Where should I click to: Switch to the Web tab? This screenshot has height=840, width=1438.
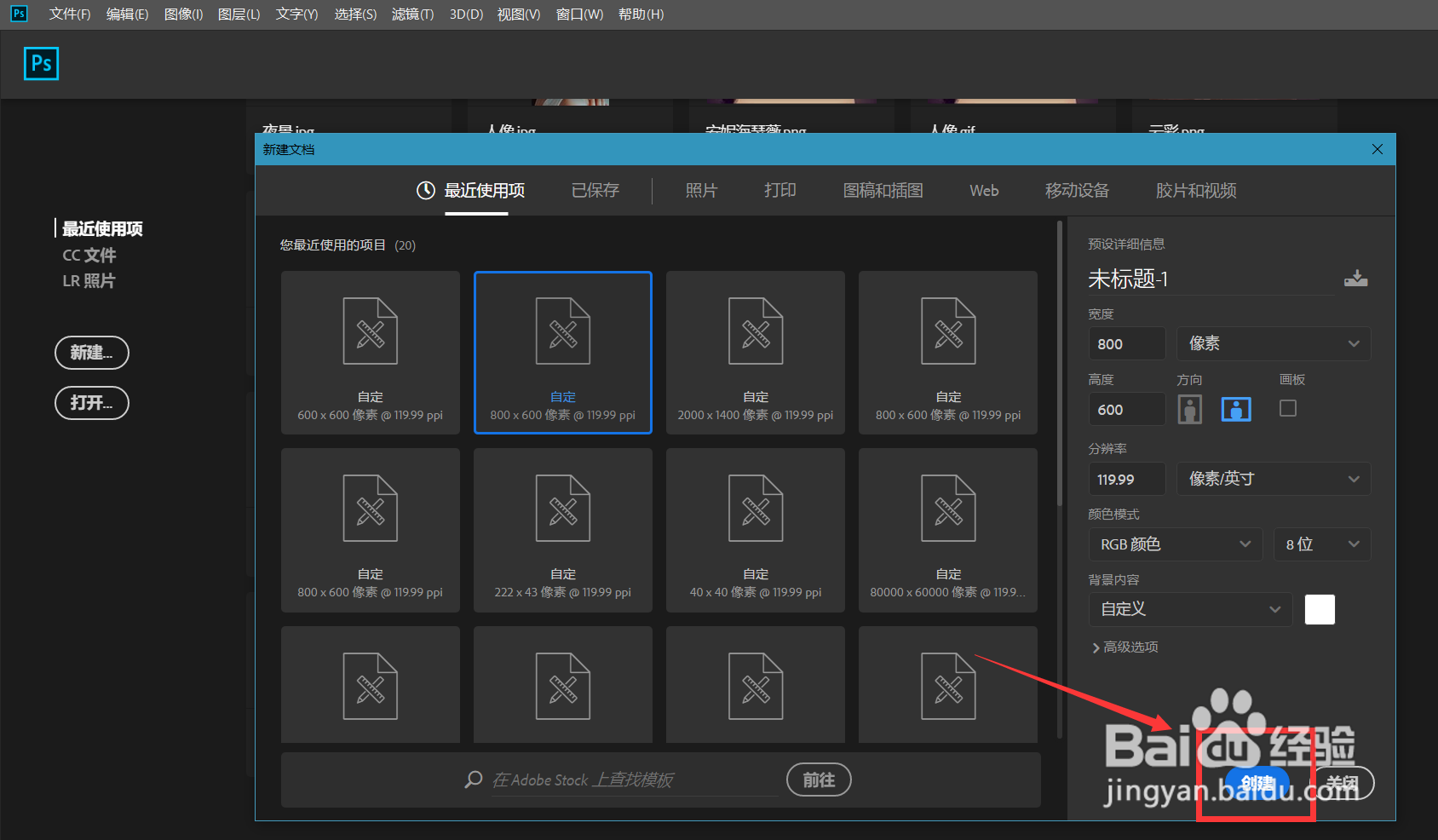[x=984, y=191]
